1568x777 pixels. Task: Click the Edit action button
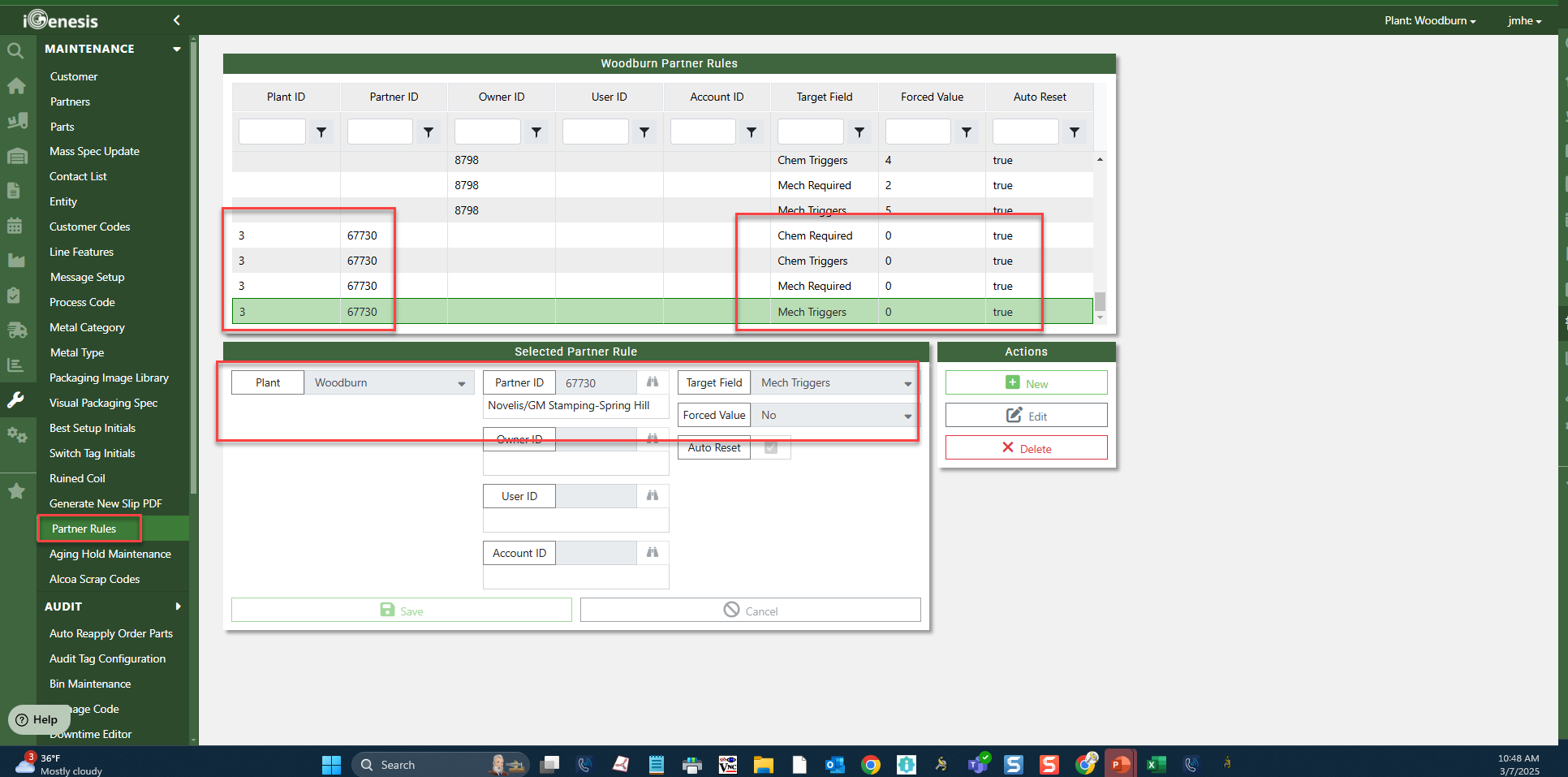point(1026,415)
